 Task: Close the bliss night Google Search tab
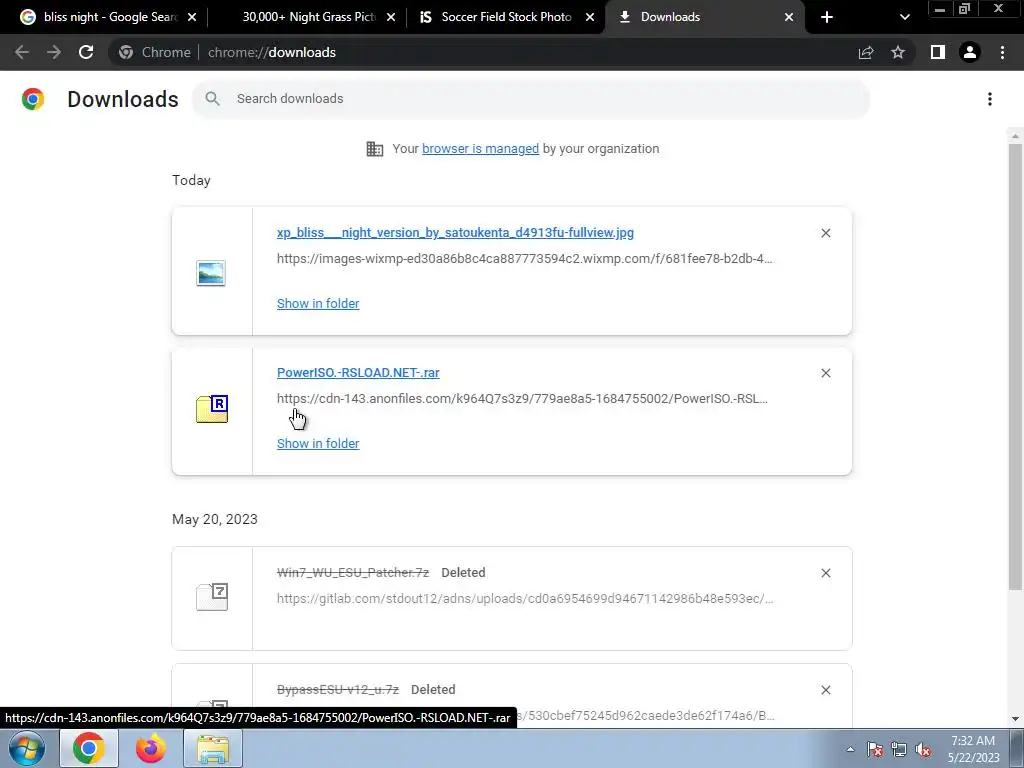(192, 17)
